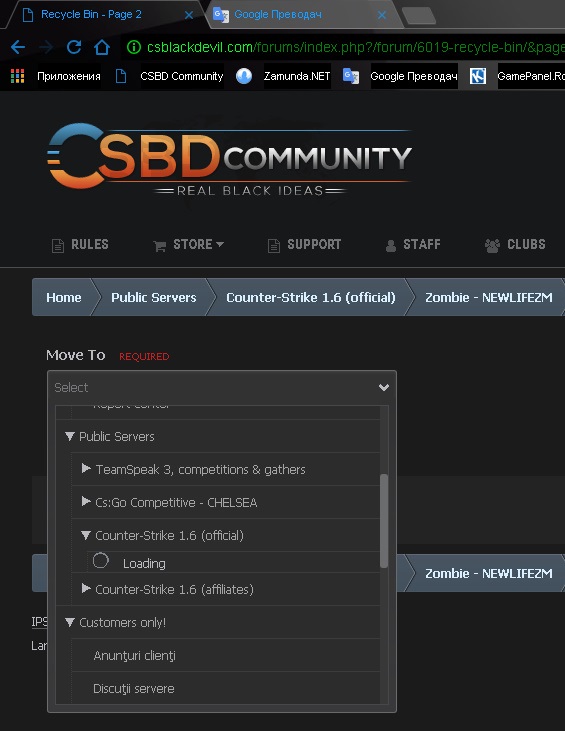Open CSBD Community bookmark
This screenshot has width=565, height=731.
point(181,76)
